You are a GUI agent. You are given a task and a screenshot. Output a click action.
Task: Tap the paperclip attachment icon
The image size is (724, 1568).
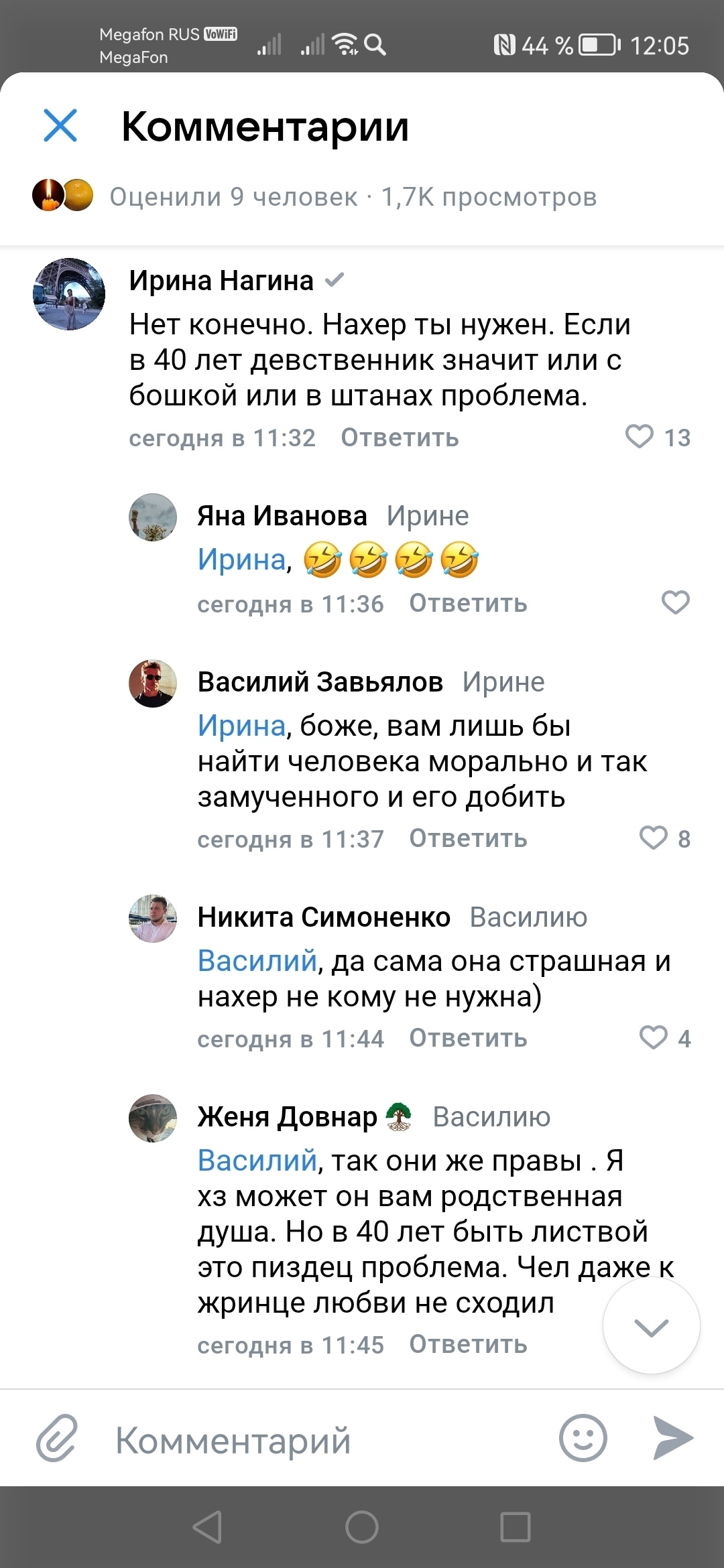(57, 1438)
